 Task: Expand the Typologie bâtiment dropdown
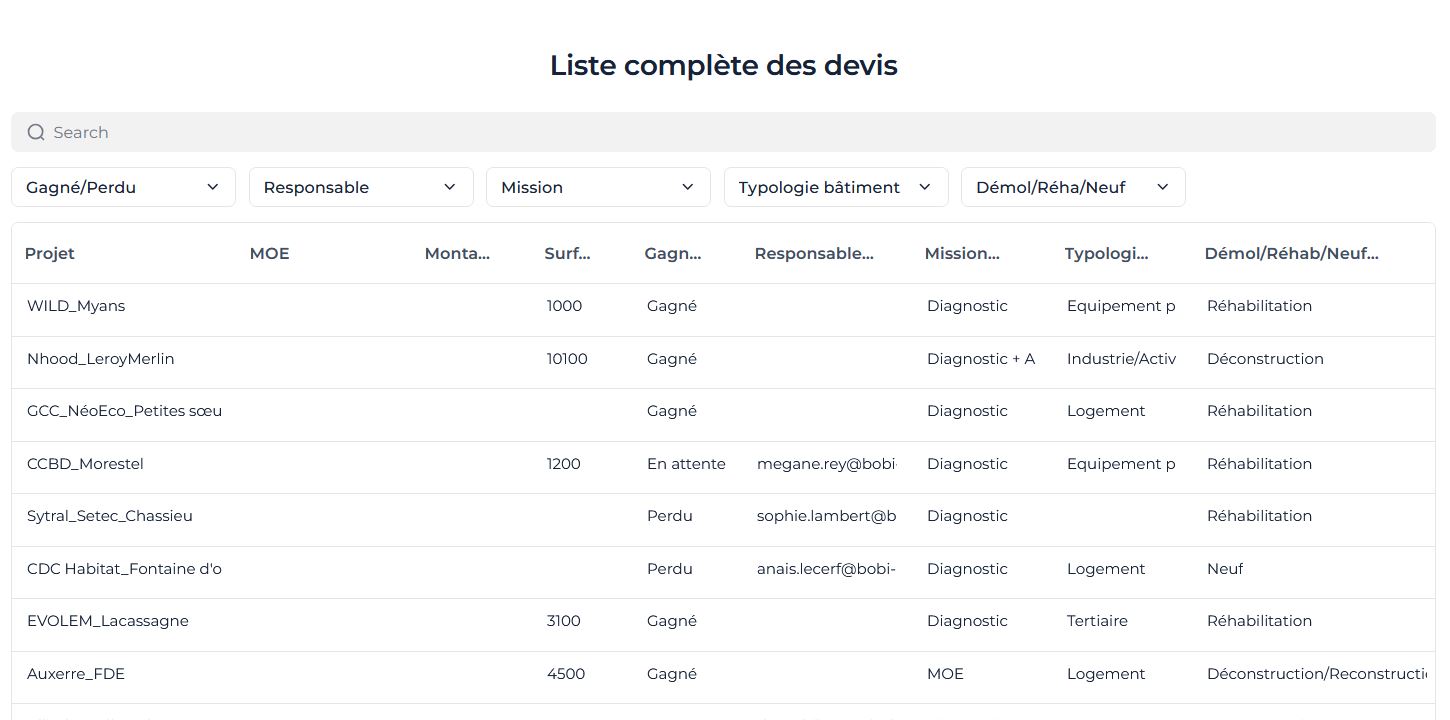[835, 187]
